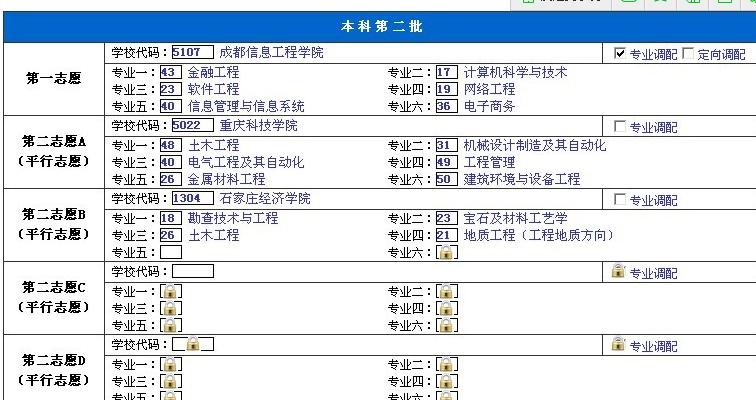Enable 定向调配 checkbox for 第一志愿

point(688,54)
